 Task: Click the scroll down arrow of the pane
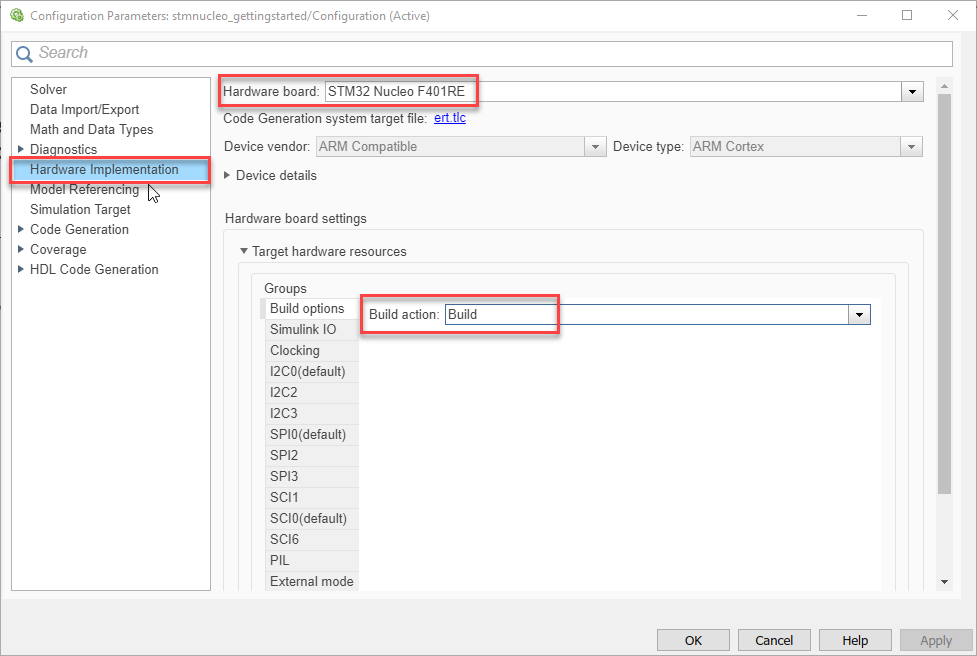tap(944, 581)
